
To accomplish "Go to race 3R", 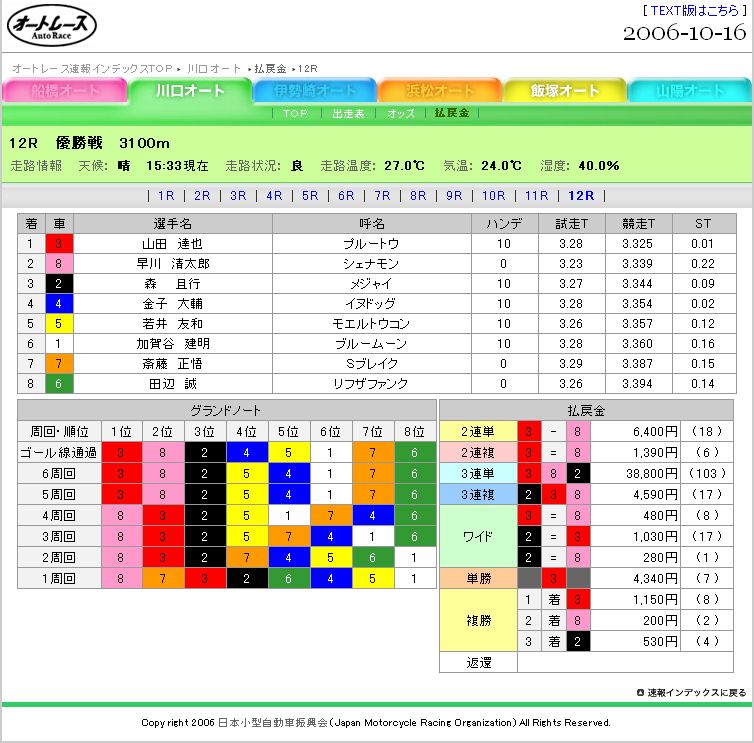I will pos(238,196).
